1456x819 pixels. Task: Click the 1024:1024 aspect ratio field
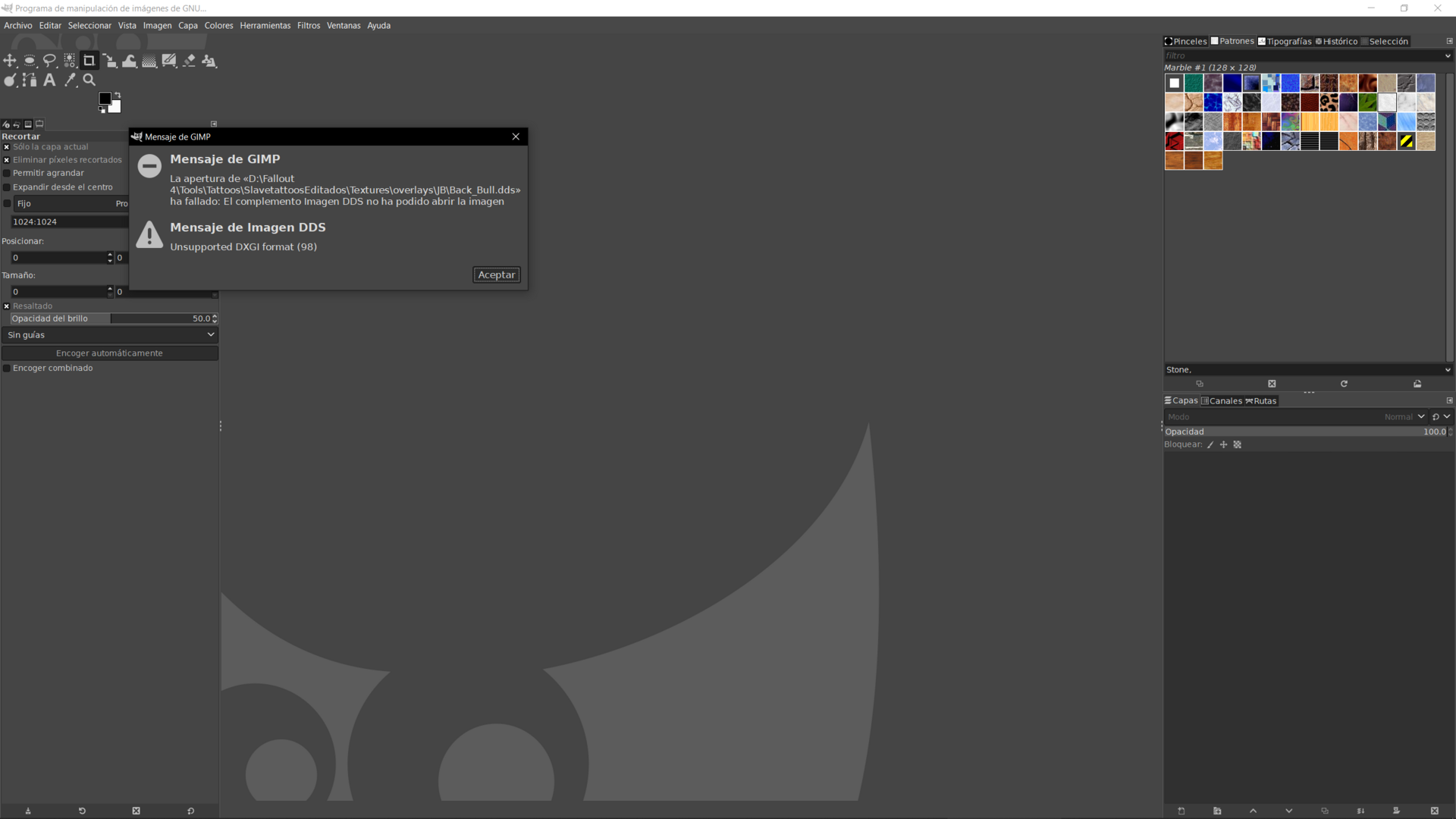(70, 221)
